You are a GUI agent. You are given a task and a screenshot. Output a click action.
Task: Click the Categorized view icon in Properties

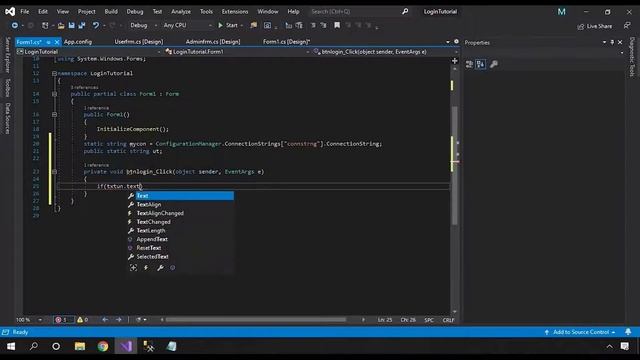[x=469, y=64]
